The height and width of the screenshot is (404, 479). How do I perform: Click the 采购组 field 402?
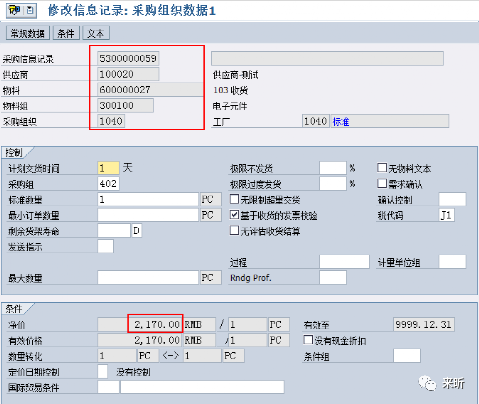point(108,184)
